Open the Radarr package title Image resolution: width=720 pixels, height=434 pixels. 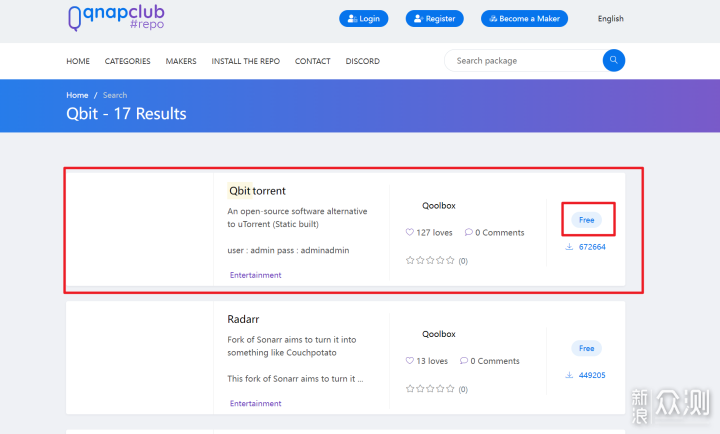243,319
